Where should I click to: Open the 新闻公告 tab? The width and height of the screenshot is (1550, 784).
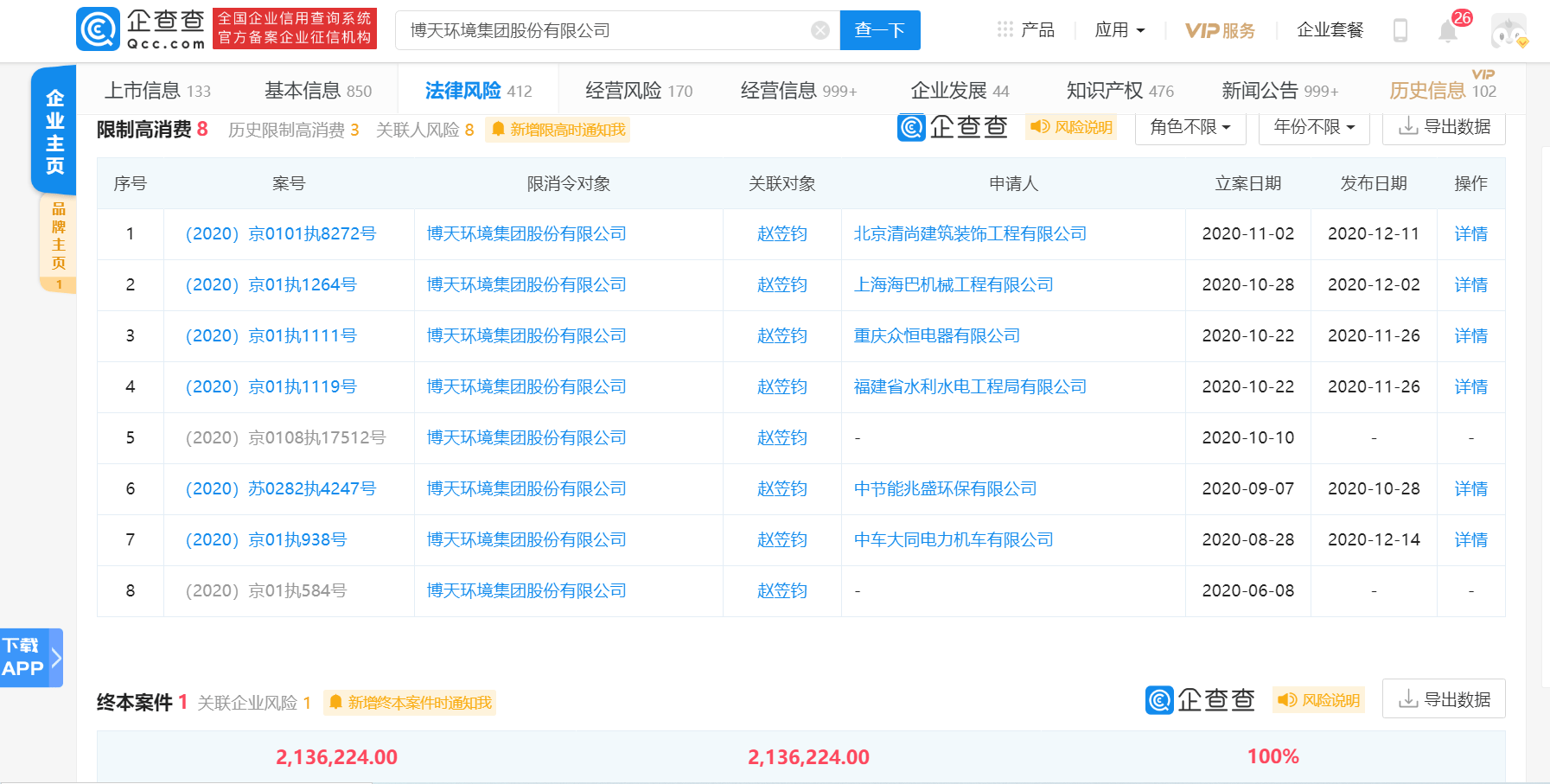pos(1279,91)
